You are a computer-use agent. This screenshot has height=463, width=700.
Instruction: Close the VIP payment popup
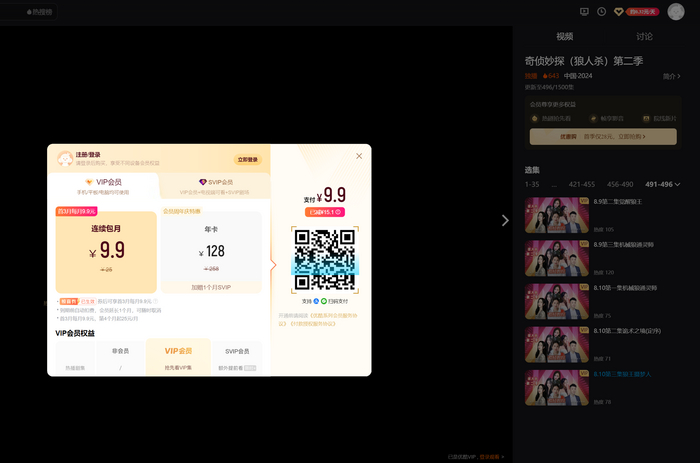pos(359,156)
